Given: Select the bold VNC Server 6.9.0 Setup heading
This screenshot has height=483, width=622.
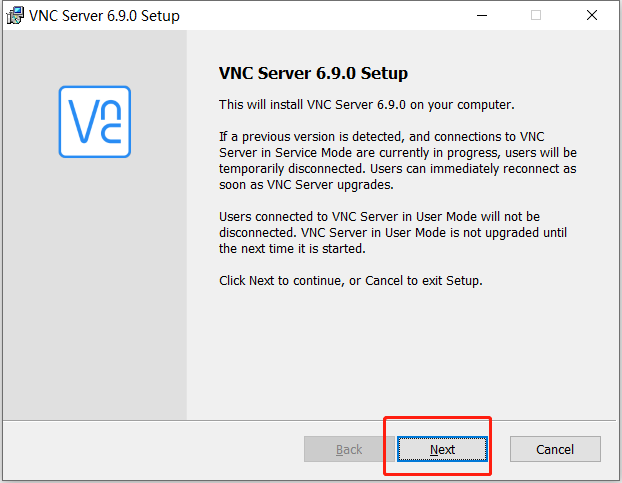Looking at the screenshot, I should tap(313, 74).
